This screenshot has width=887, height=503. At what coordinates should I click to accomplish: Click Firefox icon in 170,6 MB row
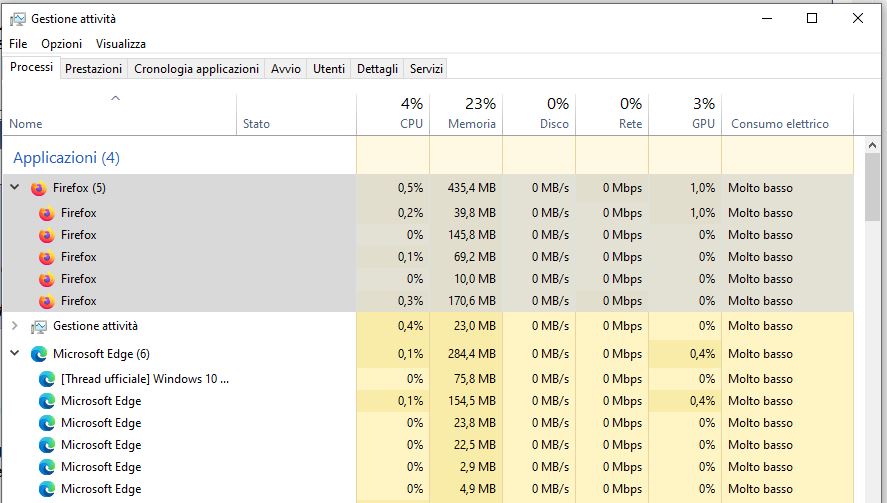click(46, 302)
